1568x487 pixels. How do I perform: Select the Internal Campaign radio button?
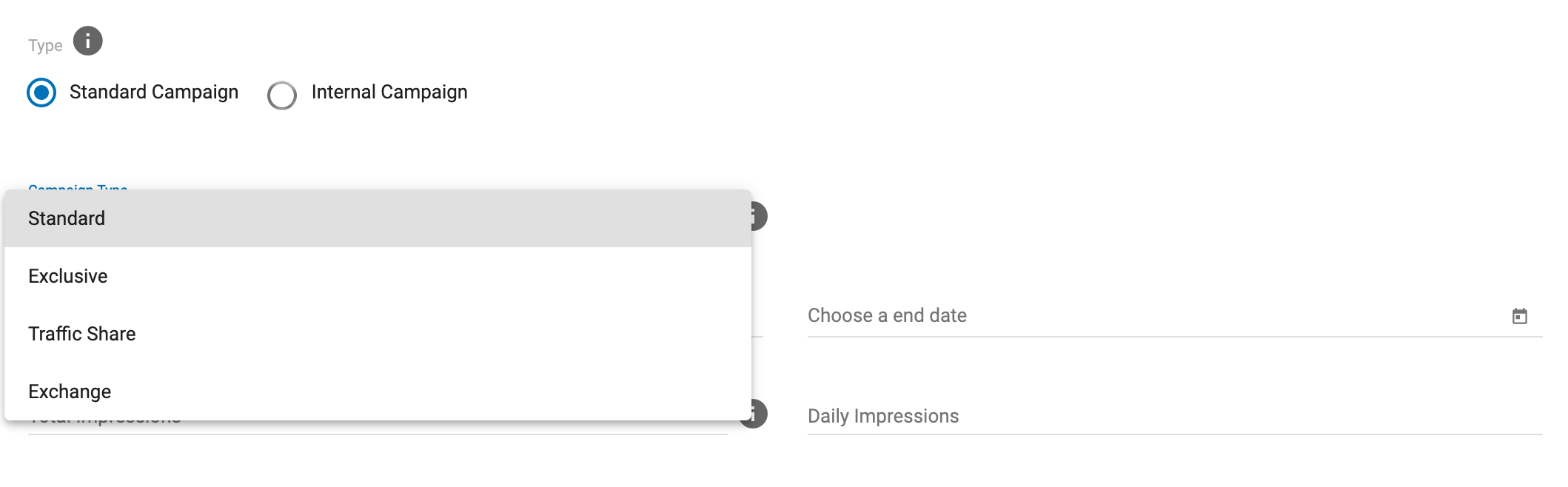(x=282, y=95)
